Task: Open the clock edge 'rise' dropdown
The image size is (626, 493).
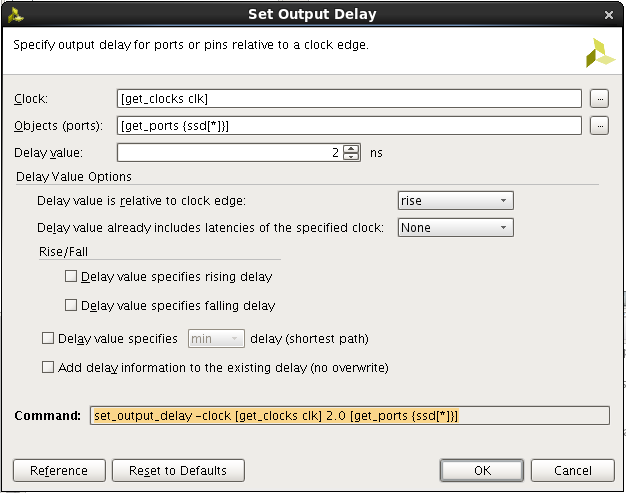Action: [456, 200]
